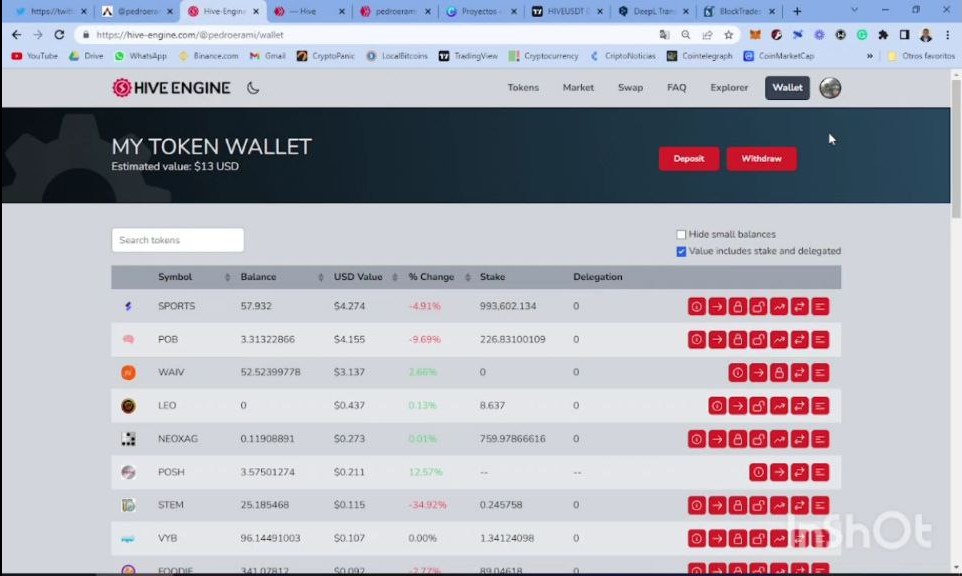Open token info for VYB

[696, 538]
